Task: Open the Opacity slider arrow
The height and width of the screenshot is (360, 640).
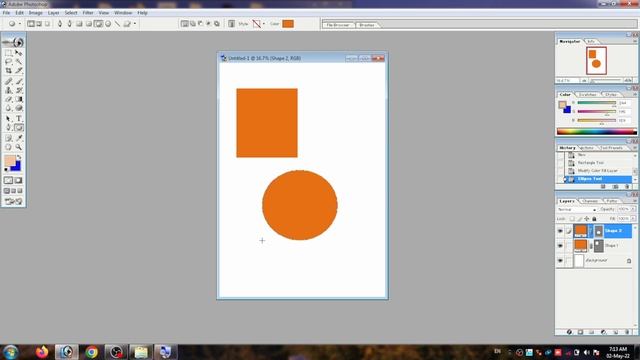Action: 633,209
